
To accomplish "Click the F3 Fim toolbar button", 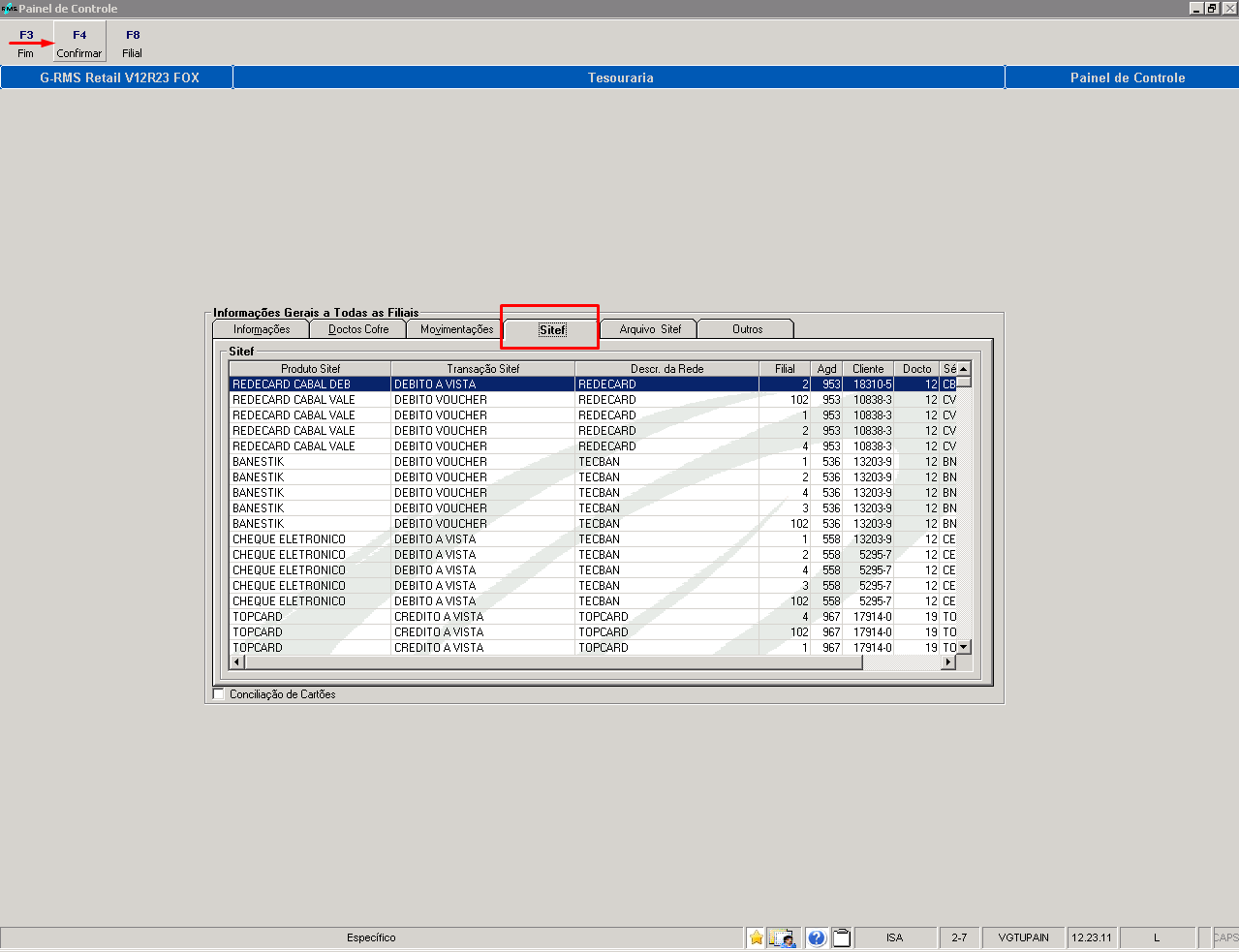I will (26, 44).
